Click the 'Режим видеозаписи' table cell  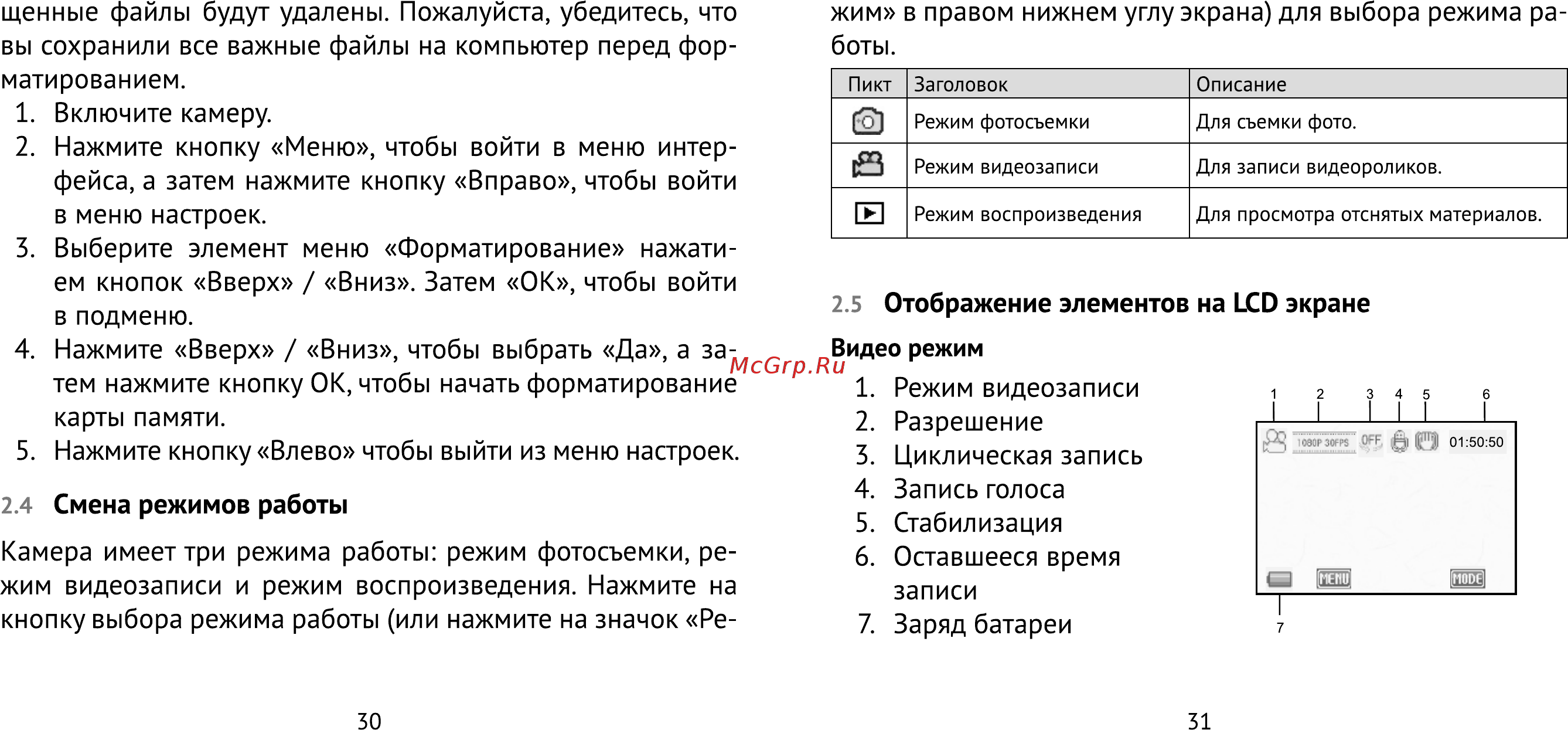(1048, 165)
